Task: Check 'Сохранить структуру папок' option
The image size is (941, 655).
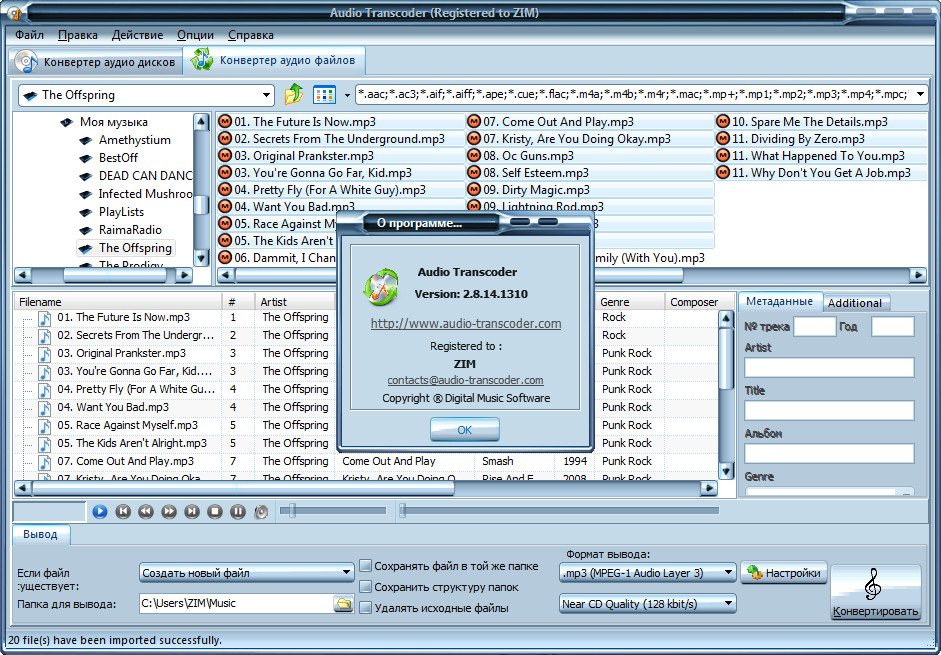Action: [x=366, y=587]
